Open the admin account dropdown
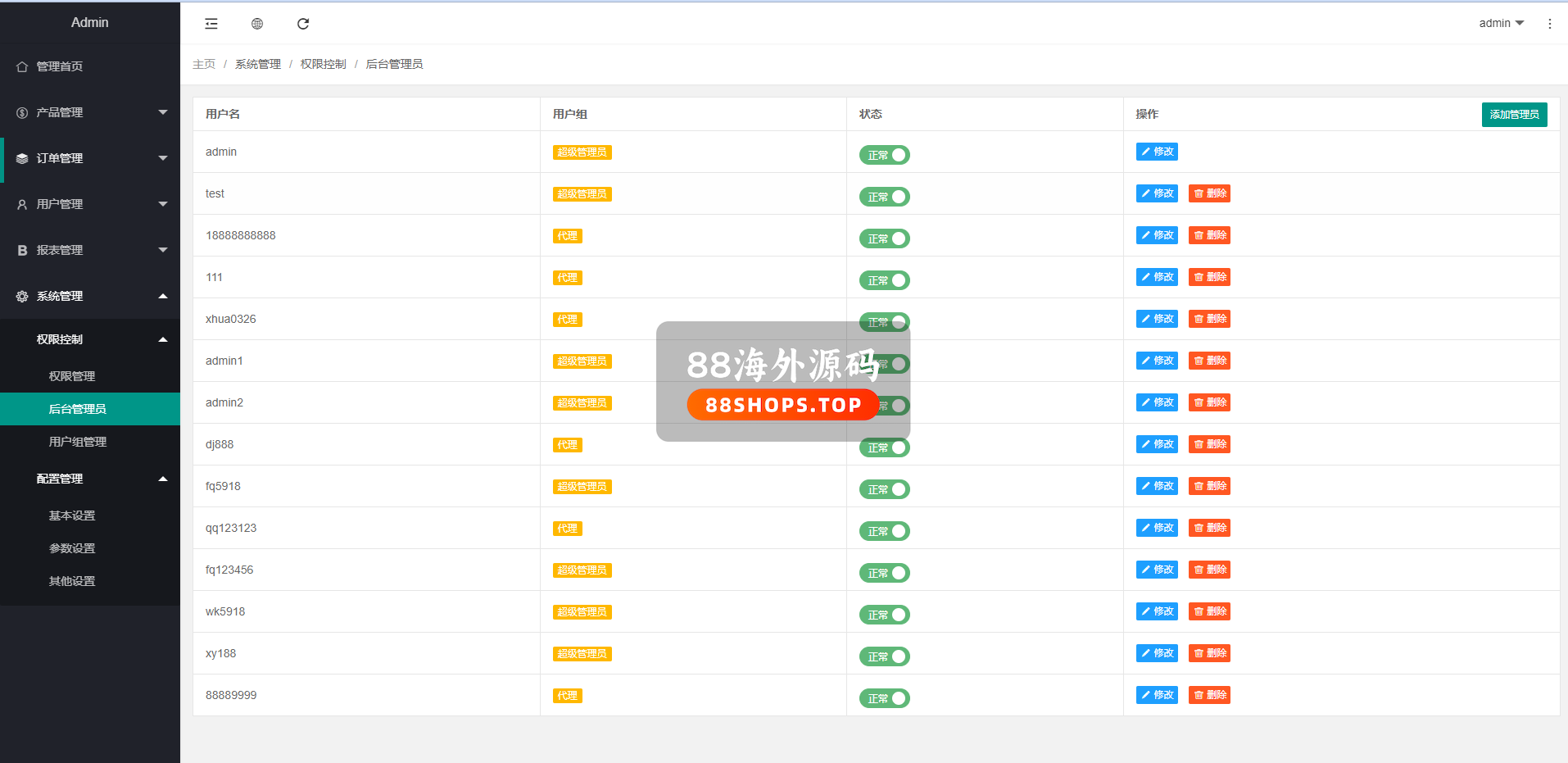The image size is (1568, 763). 1501,23
